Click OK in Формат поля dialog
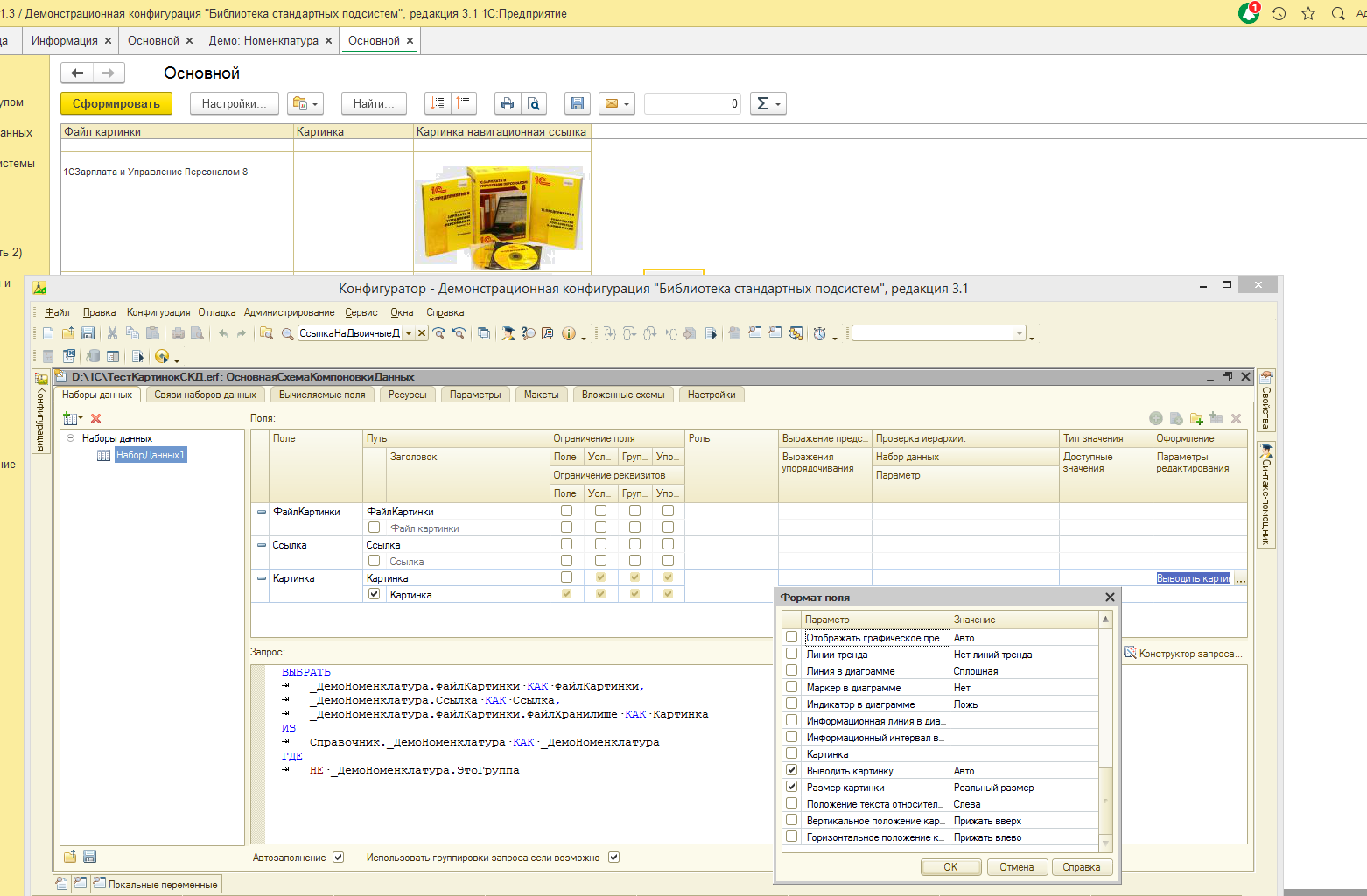Screen dimensions: 1367x896 pos(950,867)
